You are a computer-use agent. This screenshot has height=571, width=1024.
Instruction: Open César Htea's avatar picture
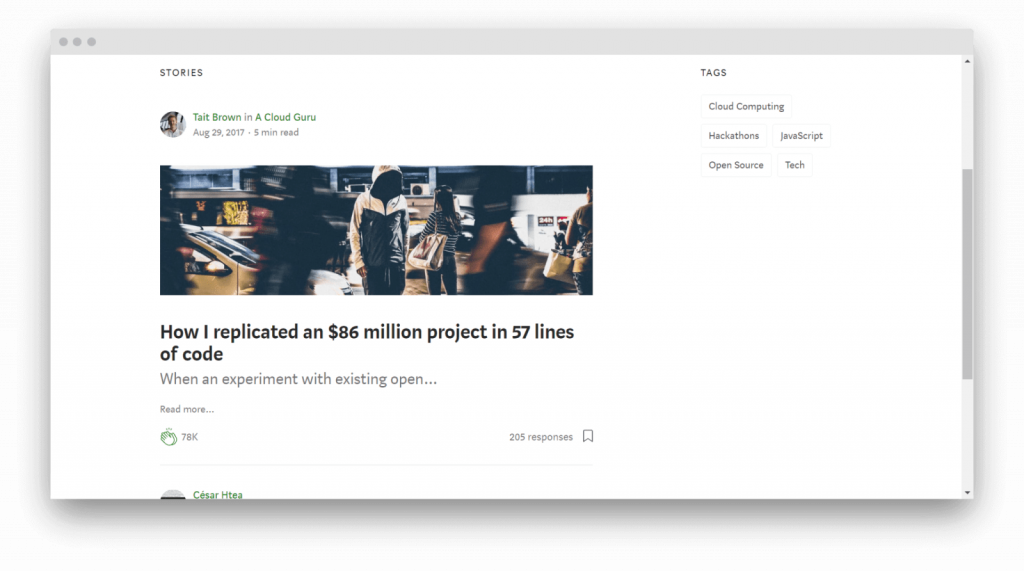[x=173, y=495]
